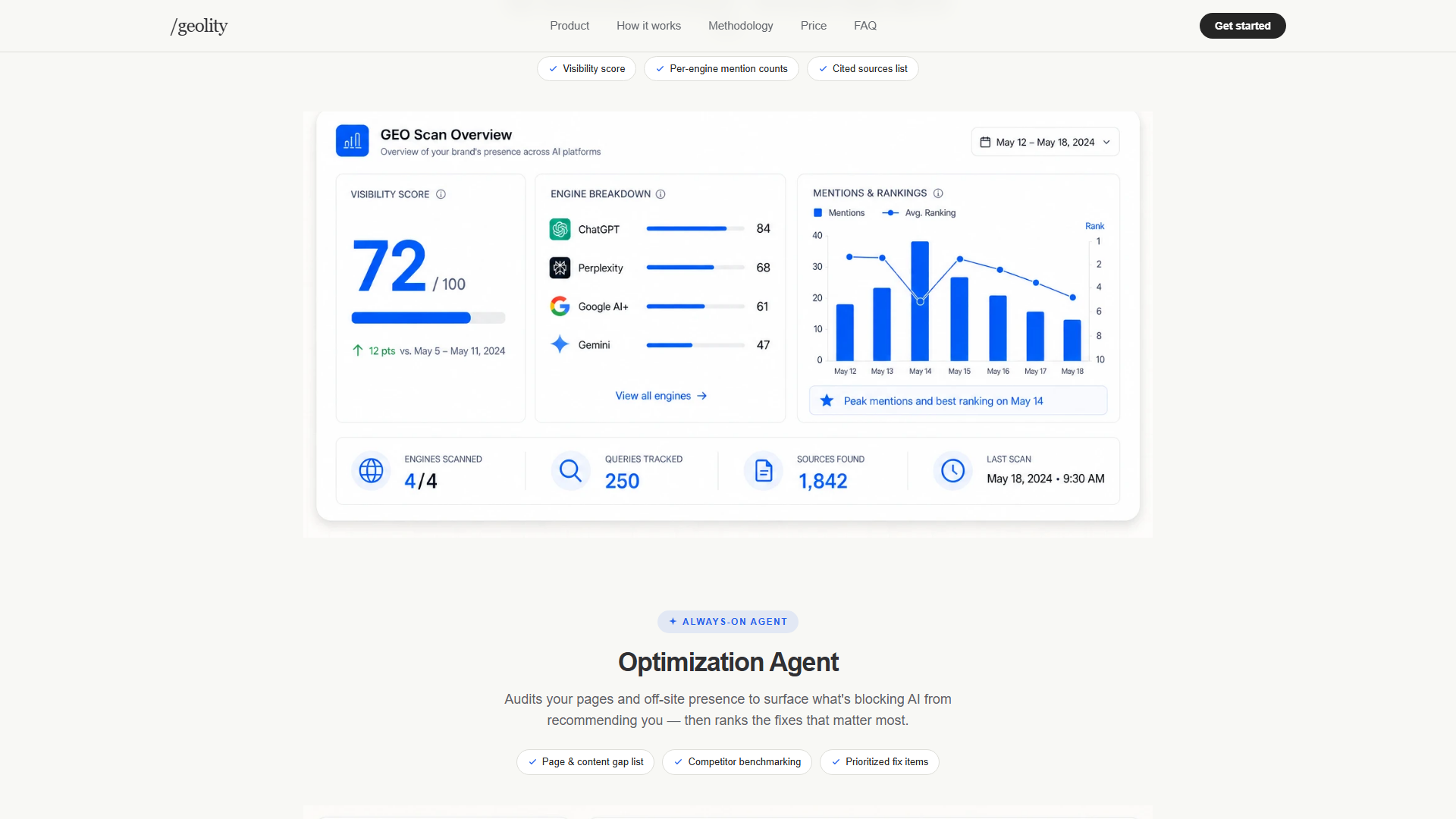The image size is (1456, 819).
Task: Open View all engines link
Action: tap(661, 396)
